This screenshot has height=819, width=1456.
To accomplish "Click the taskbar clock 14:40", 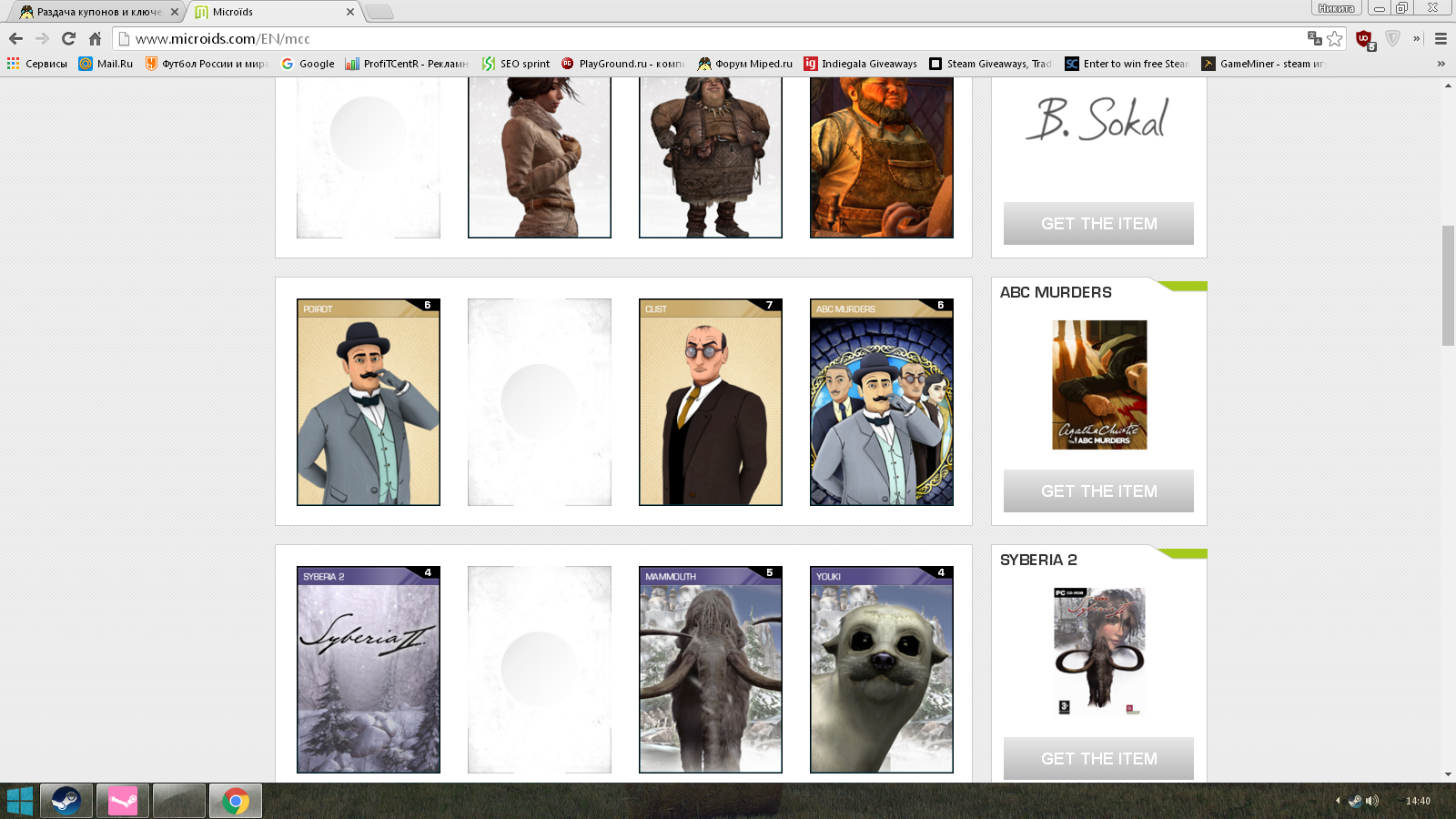I will [x=1418, y=801].
